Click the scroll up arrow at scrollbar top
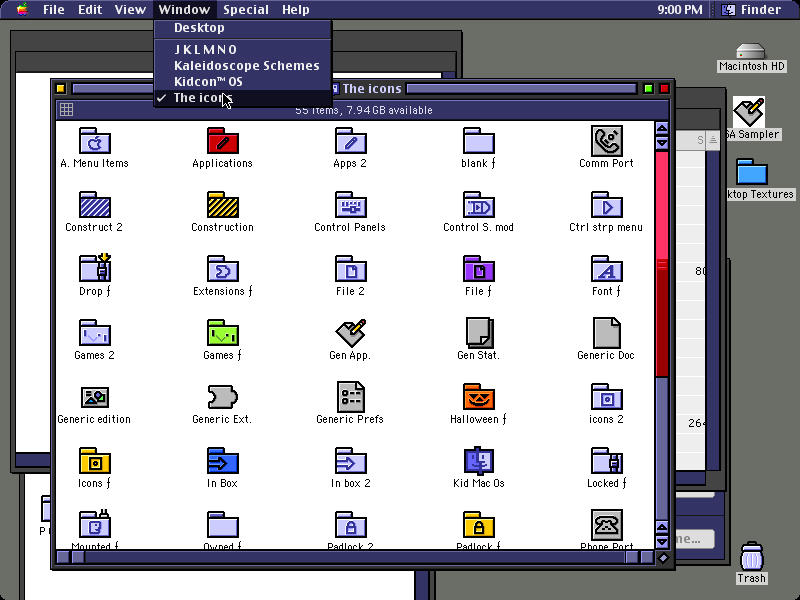This screenshot has width=800, height=600. click(662, 128)
